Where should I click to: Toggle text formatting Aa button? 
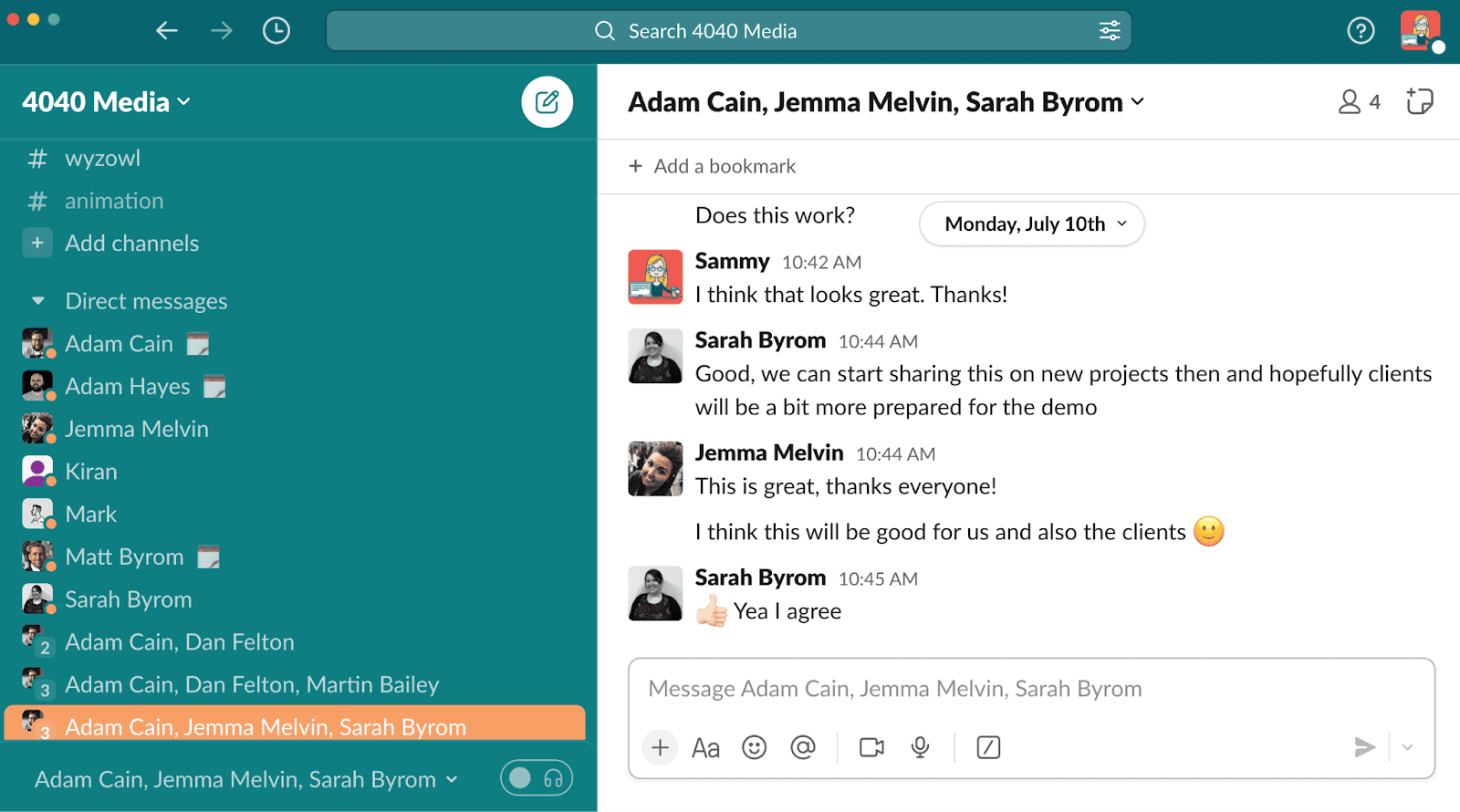705,748
